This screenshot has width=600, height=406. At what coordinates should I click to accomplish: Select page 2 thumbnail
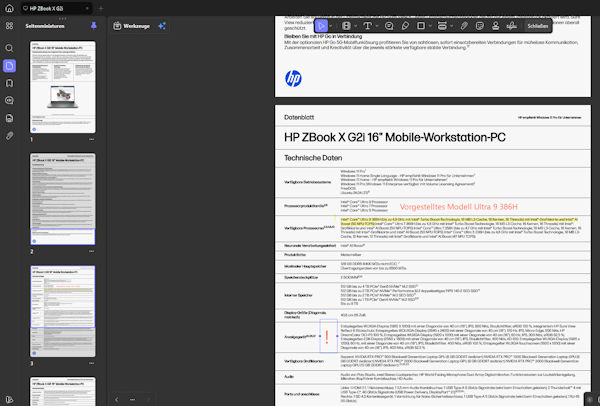point(63,199)
